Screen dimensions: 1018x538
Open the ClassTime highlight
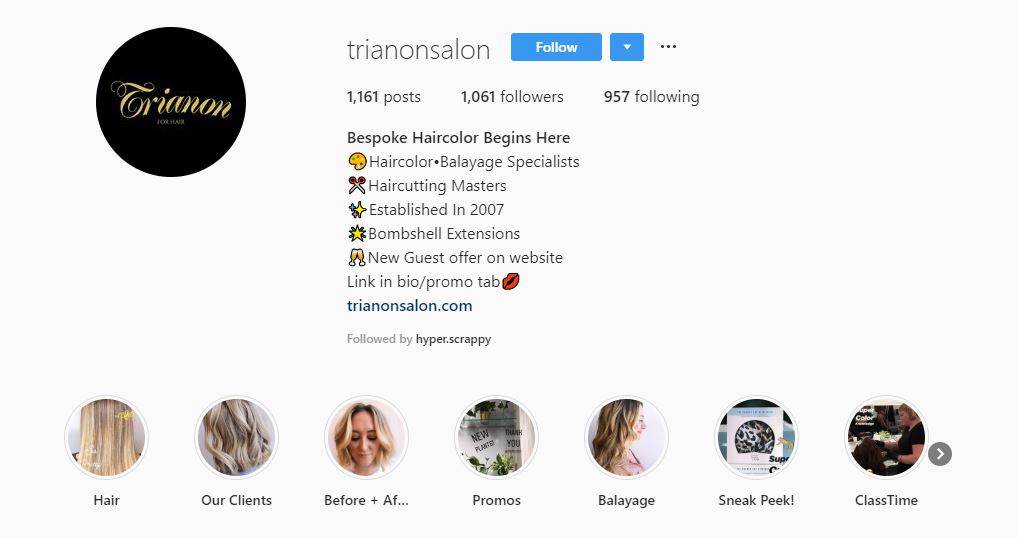(x=886, y=437)
